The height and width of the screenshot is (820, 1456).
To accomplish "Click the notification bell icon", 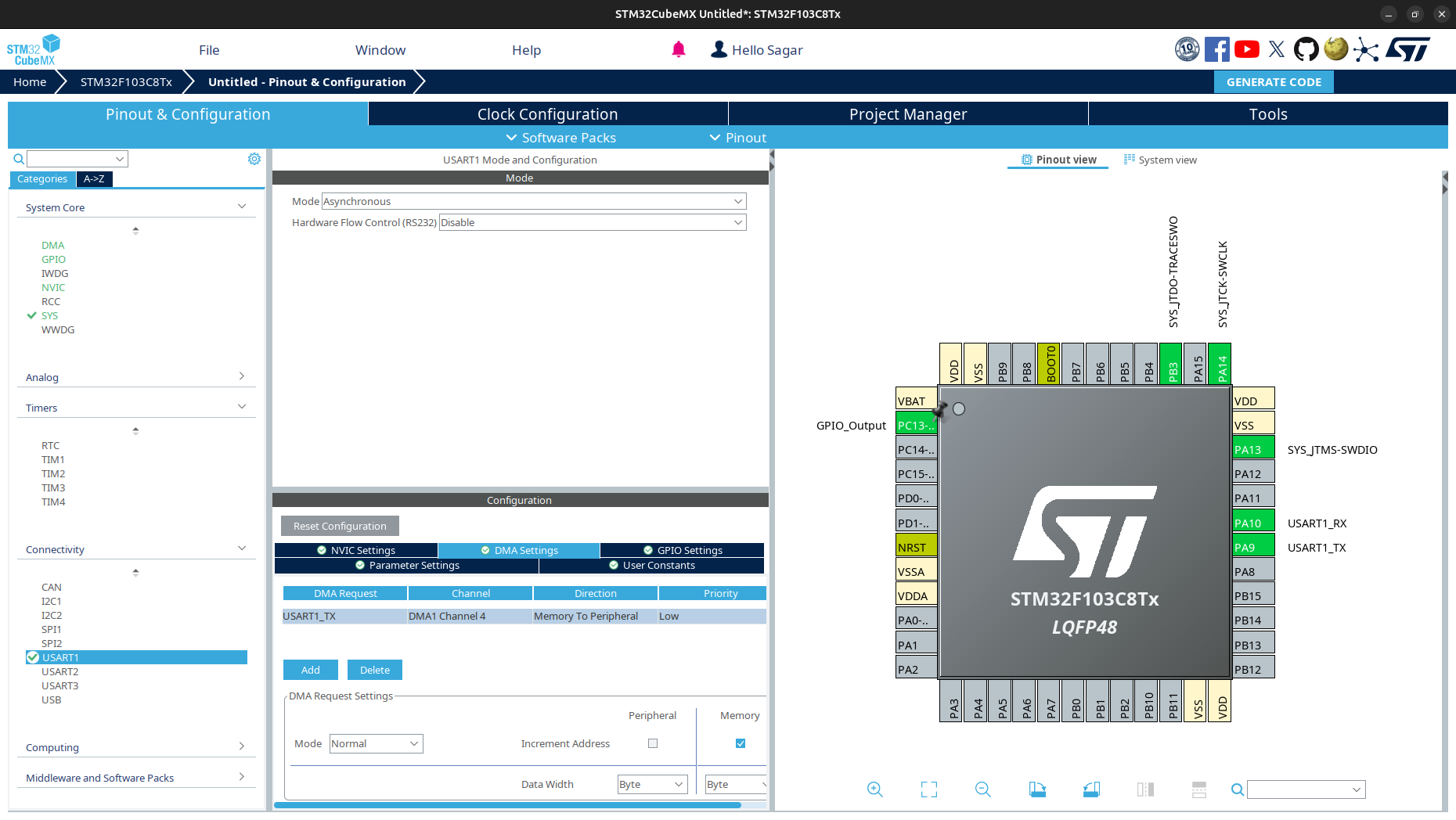I will point(679,50).
